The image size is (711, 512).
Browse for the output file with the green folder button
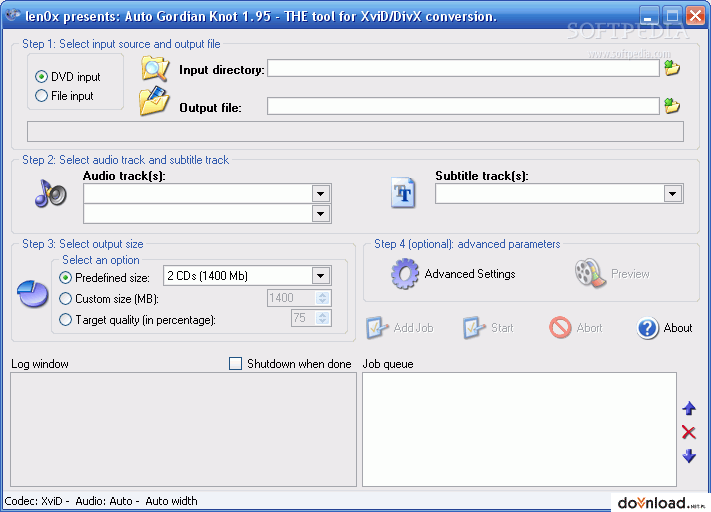coord(672,106)
